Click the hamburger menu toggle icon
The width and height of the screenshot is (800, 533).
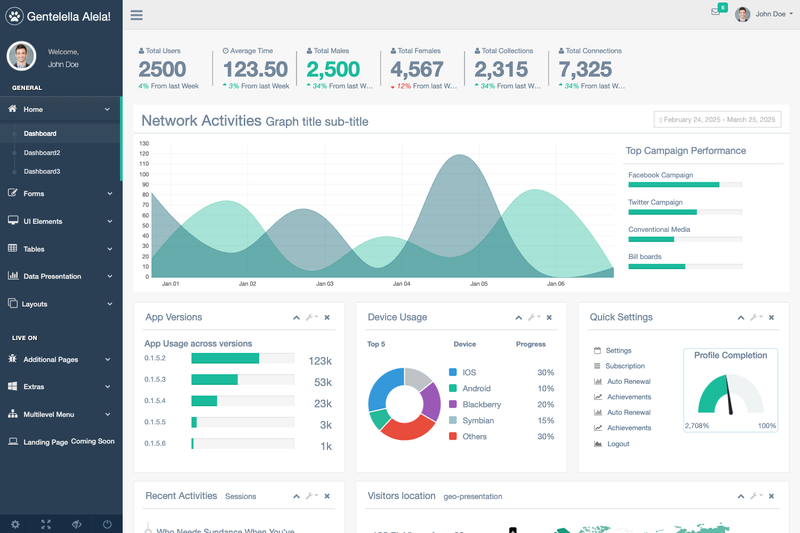(x=136, y=15)
